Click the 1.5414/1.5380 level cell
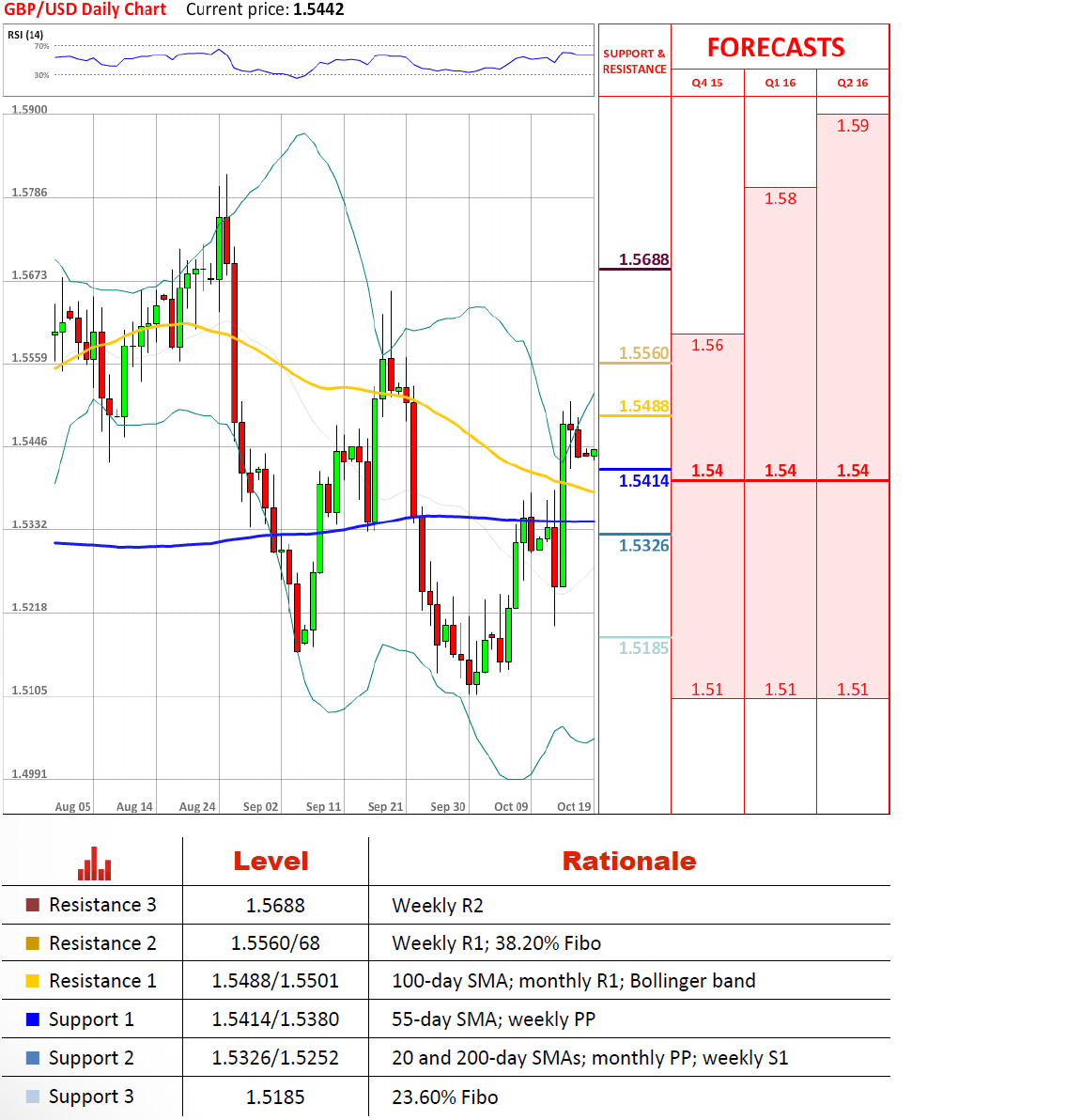Image resolution: width=1082 pixels, height=1120 pixels. tap(275, 1019)
